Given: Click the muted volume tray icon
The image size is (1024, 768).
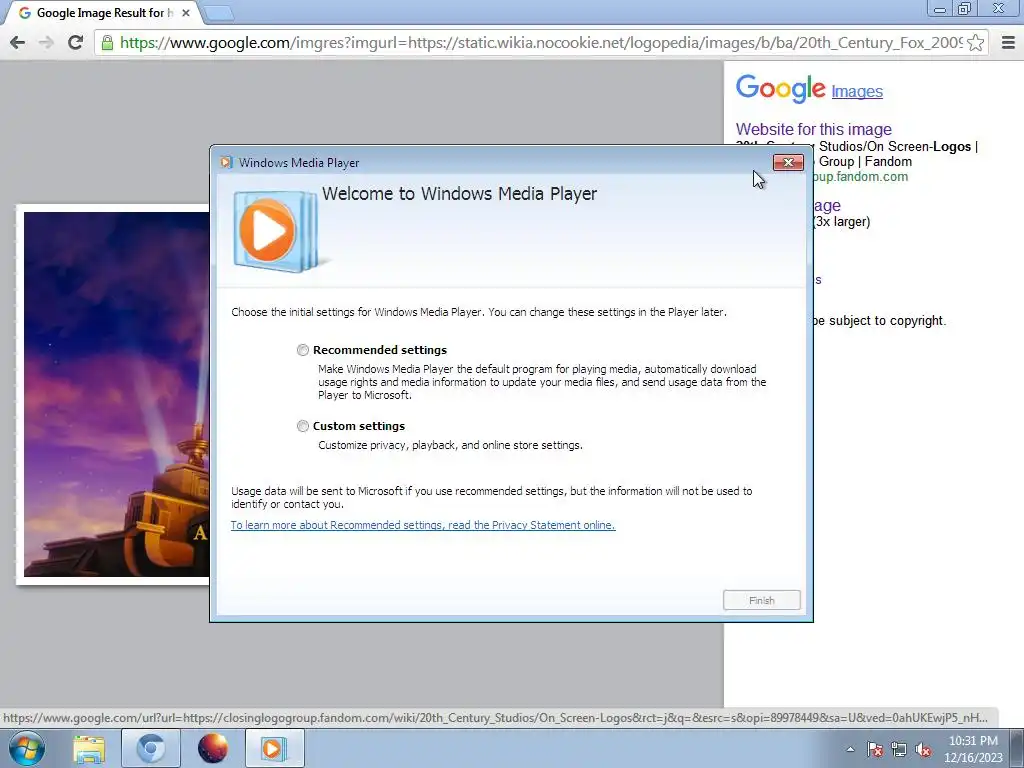Looking at the screenshot, I should (x=923, y=749).
